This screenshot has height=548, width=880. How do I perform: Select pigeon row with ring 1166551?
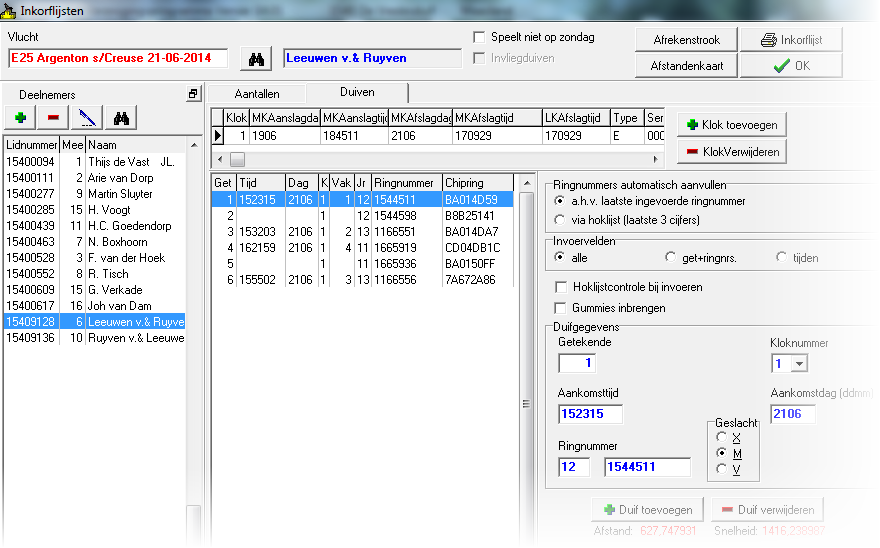[x=363, y=231]
